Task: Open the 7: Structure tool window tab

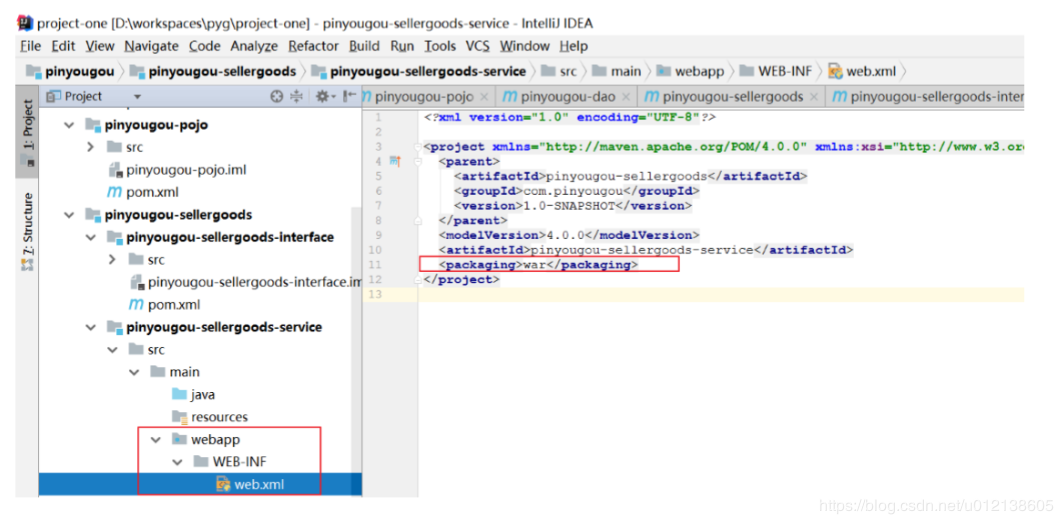Action: point(27,233)
